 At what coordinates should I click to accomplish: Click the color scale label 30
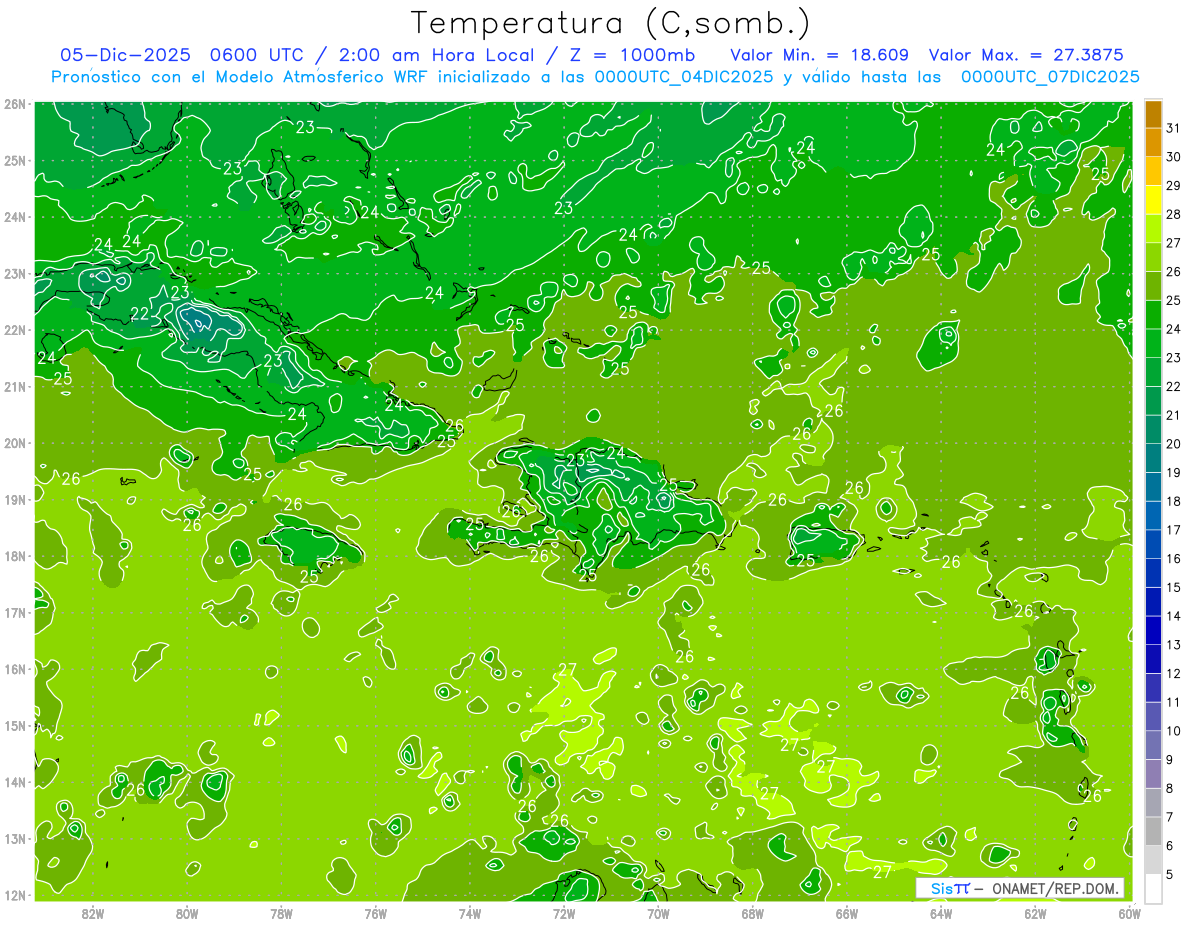coord(1173,157)
